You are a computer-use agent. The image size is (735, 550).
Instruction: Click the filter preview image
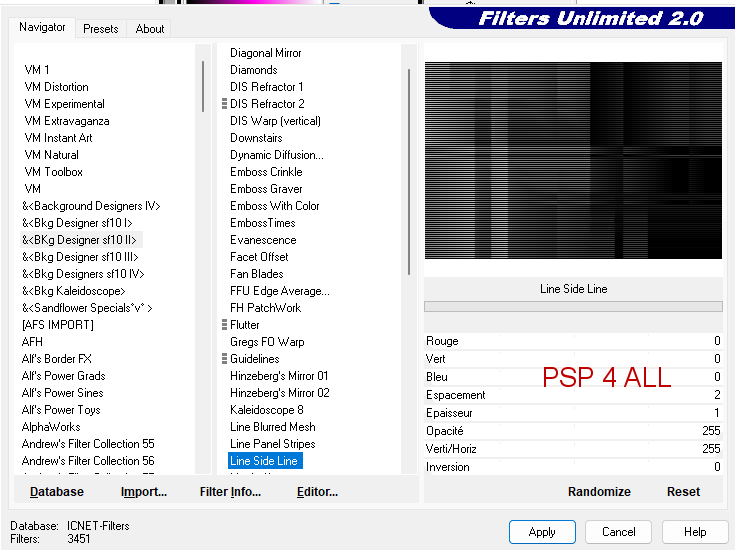573,160
